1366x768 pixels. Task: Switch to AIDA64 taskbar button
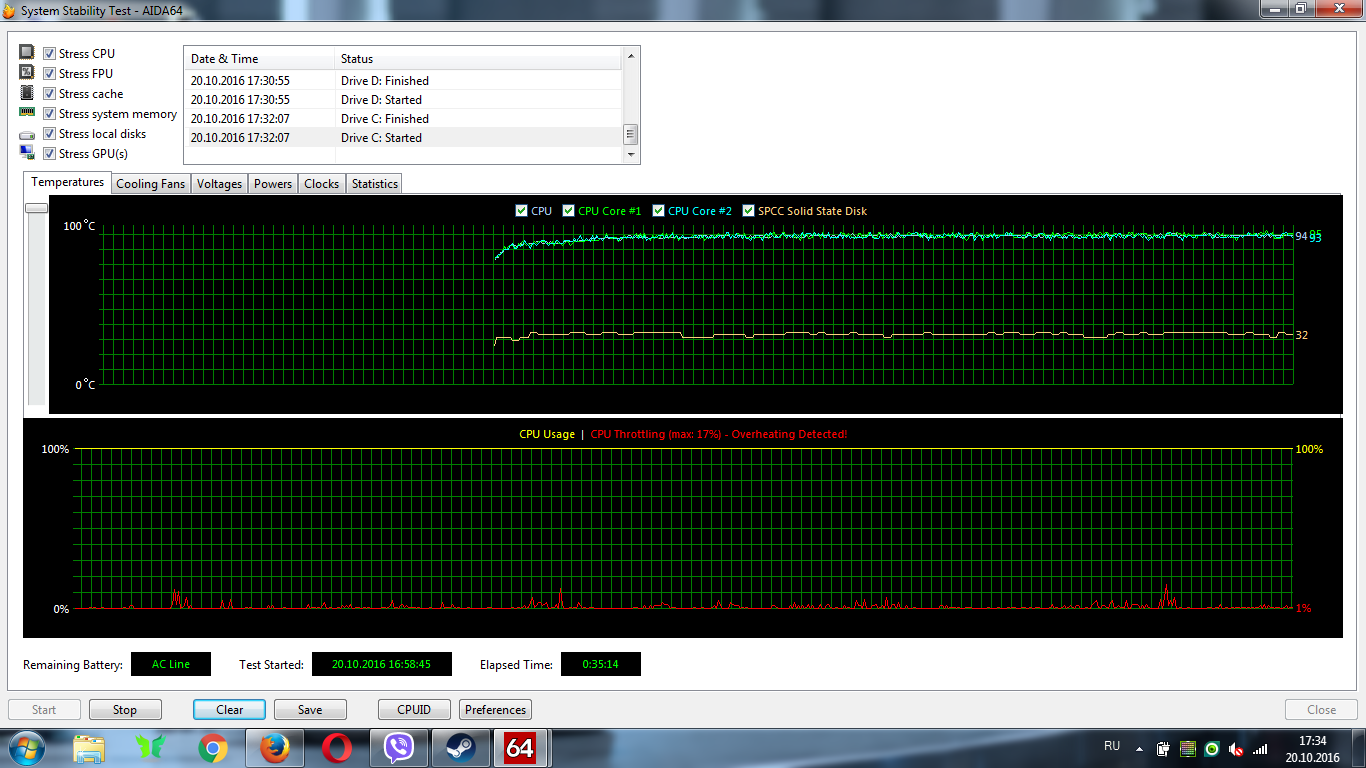(x=521, y=748)
